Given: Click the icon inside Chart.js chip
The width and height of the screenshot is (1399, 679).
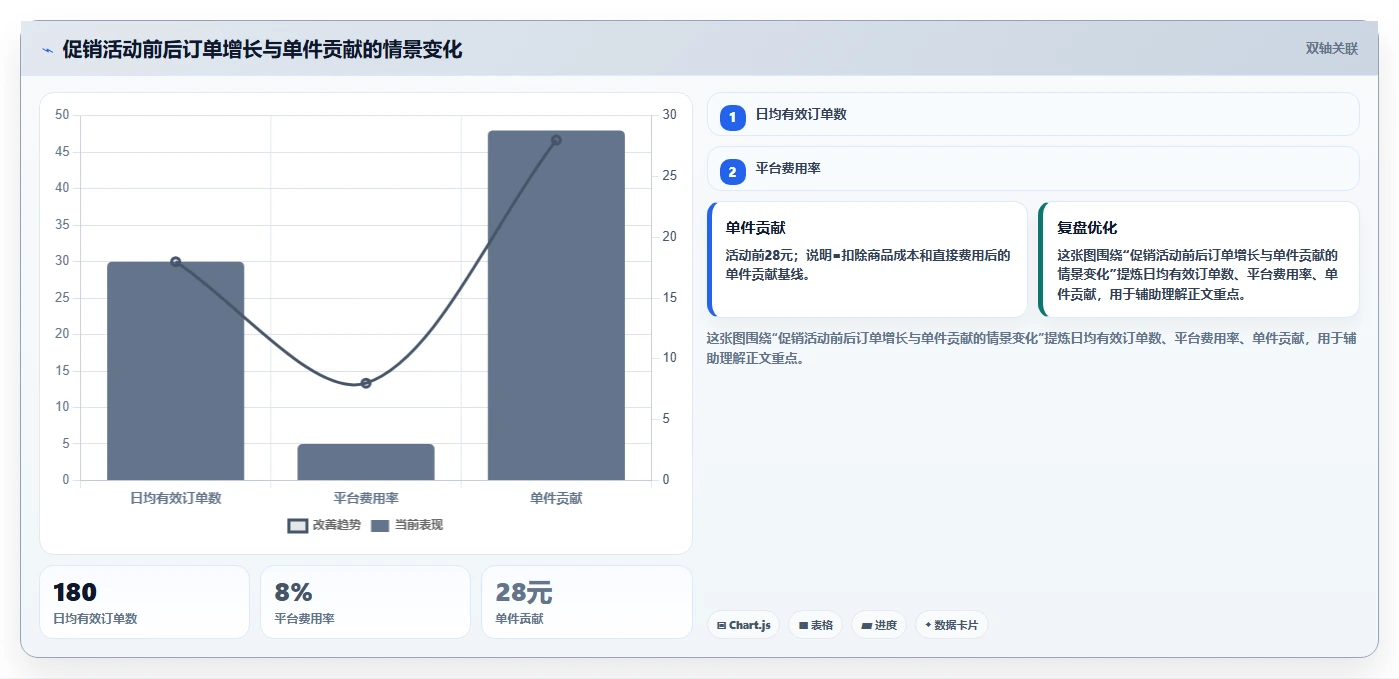Looking at the screenshot, I should point(721,626).
